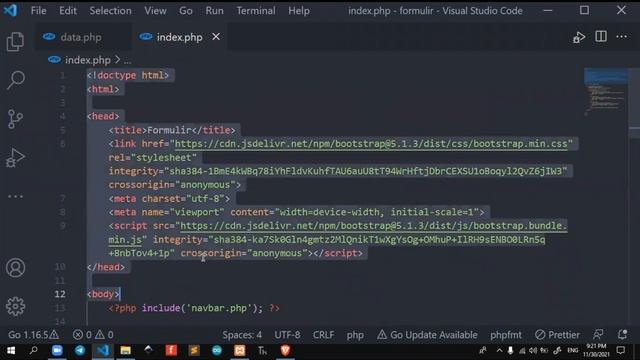Click the breadcrumb ellipsis after index.php
The image size is (640, 360).
click(127, 60)
